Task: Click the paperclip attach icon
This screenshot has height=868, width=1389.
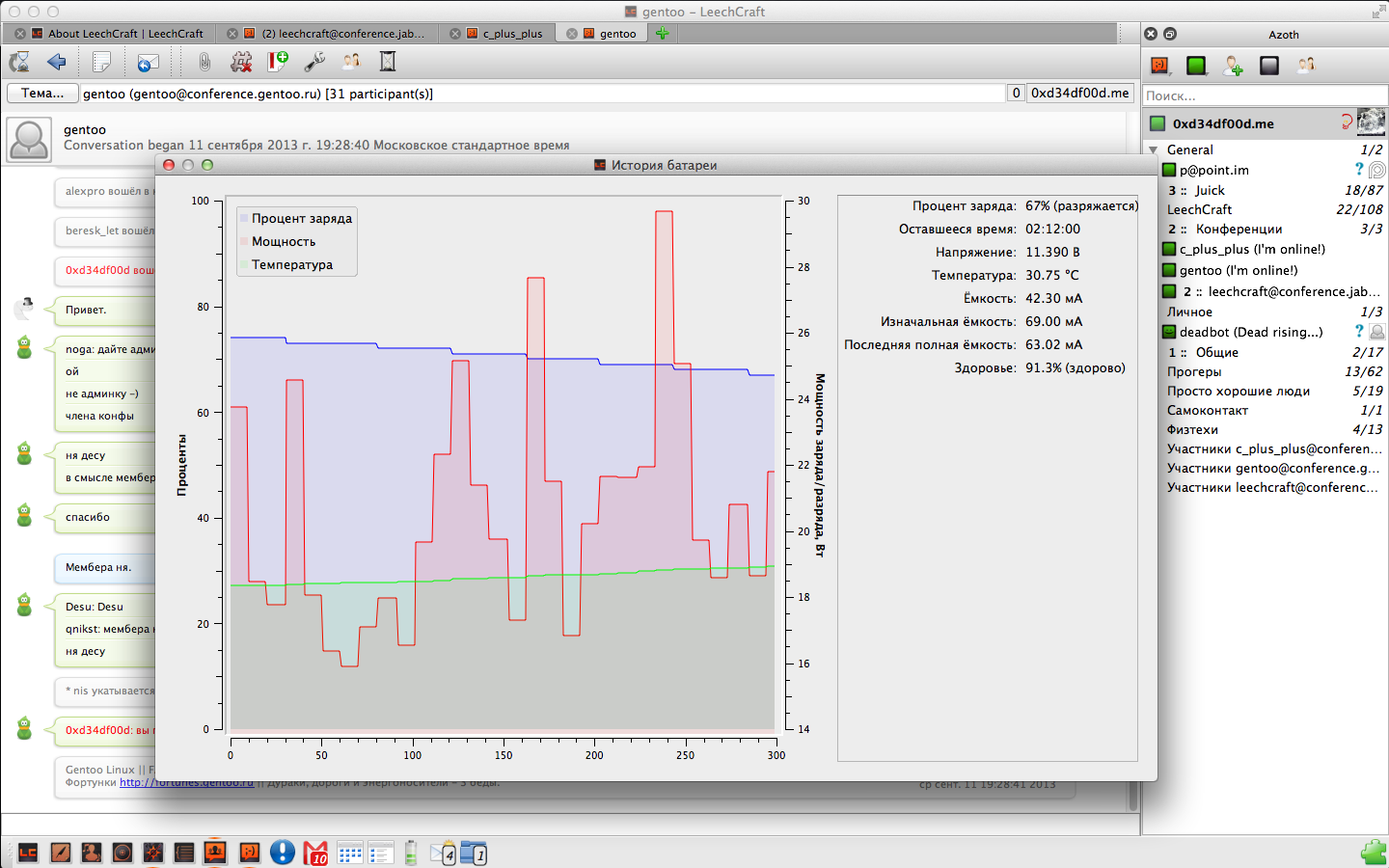Action: [204, 62]
